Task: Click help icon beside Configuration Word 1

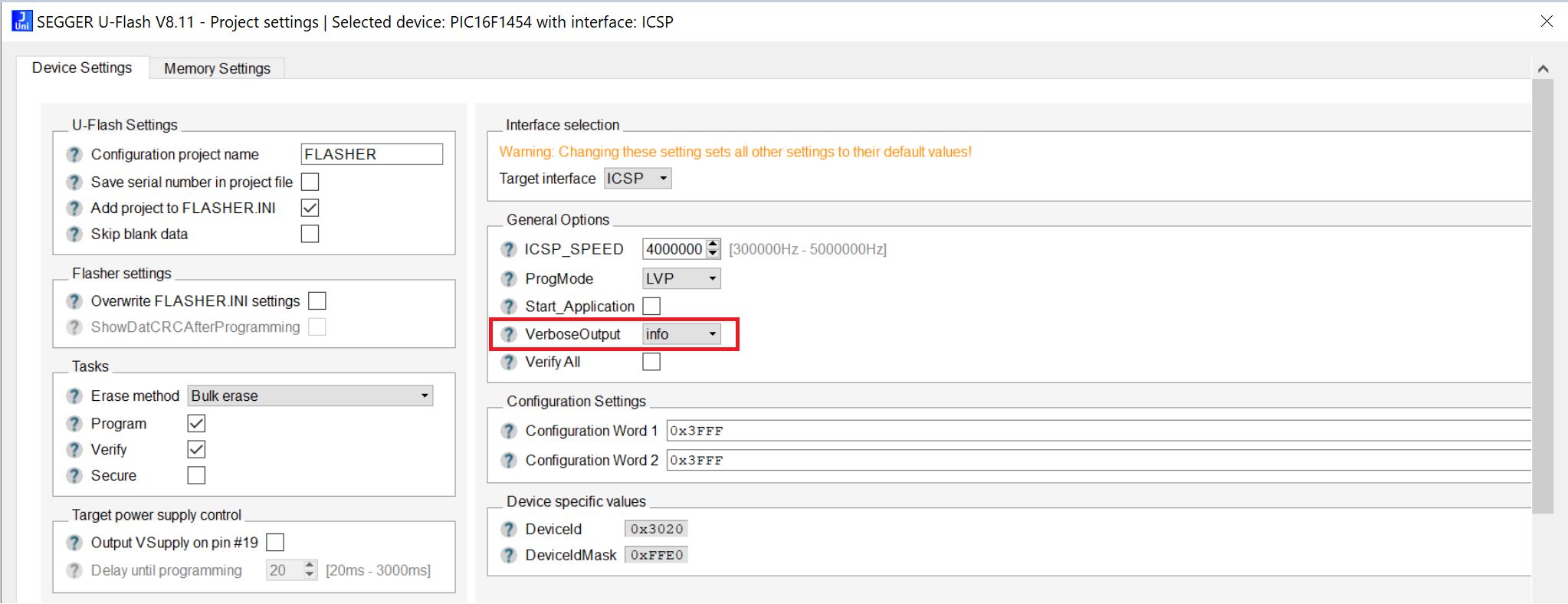Action: pos(508,431)
